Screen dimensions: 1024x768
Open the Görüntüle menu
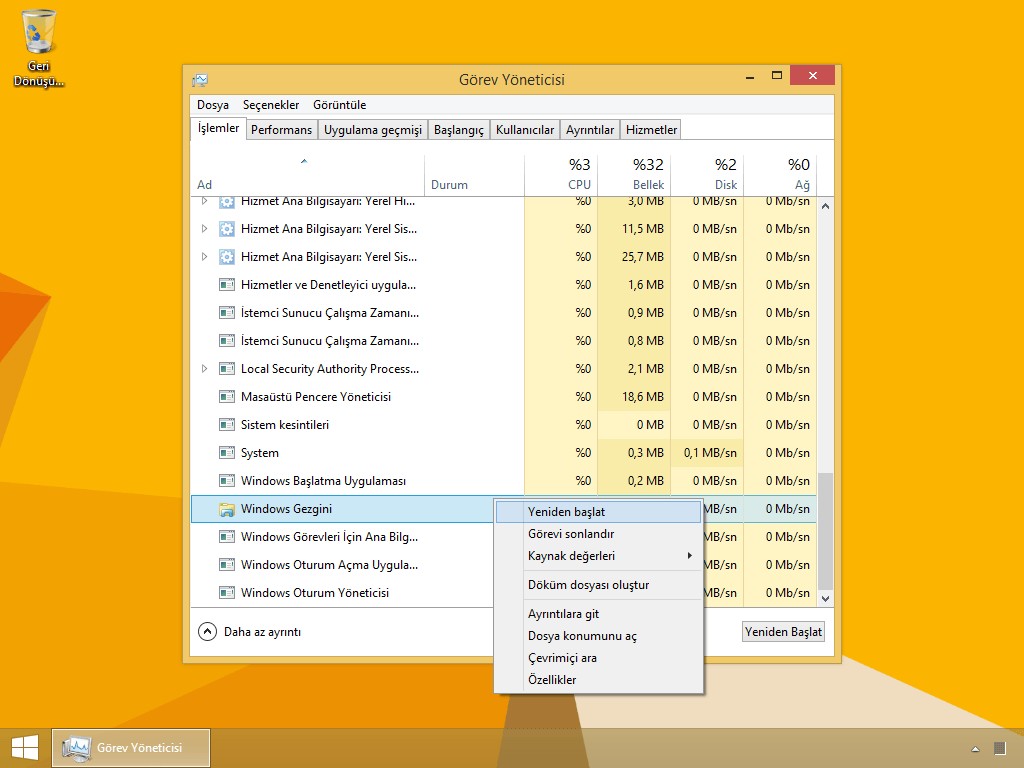point(340,105)
